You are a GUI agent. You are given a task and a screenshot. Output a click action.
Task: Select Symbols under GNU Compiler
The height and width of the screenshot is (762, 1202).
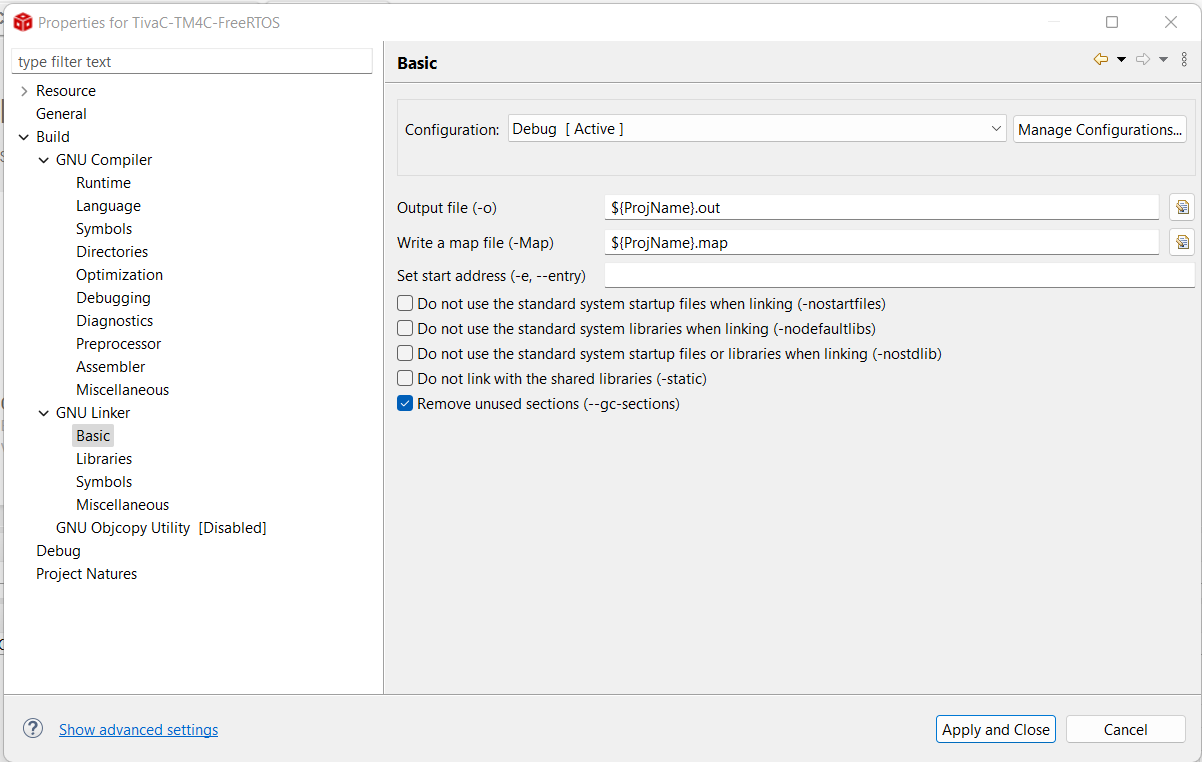[104, 229]
